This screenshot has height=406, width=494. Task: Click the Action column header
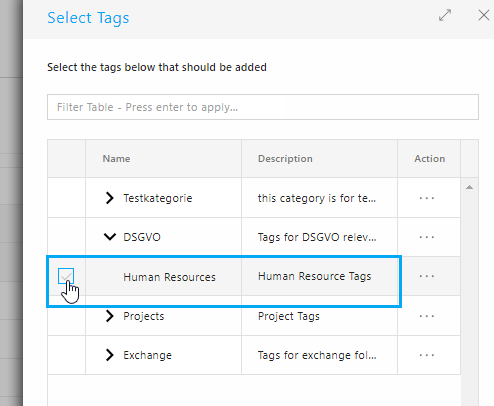[430, 159]
